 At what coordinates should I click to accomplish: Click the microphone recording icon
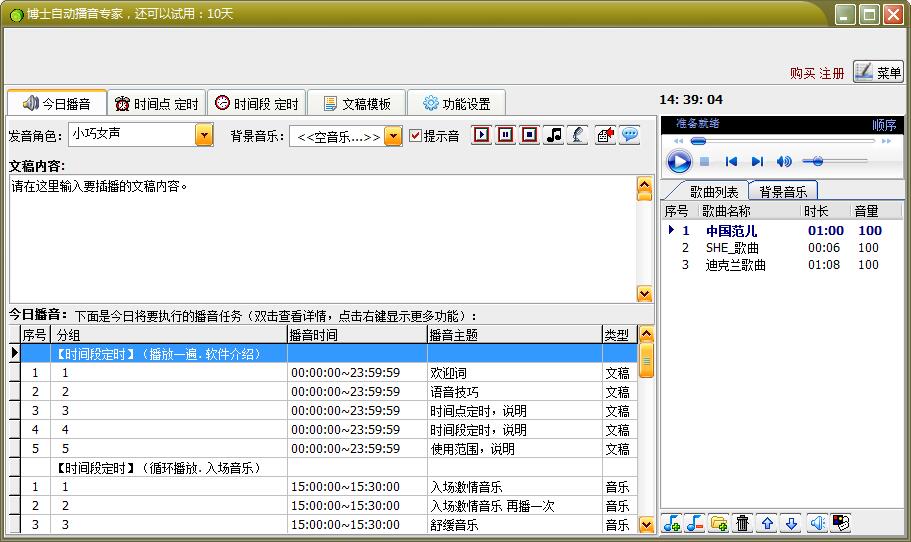click(x=578, y=135)
